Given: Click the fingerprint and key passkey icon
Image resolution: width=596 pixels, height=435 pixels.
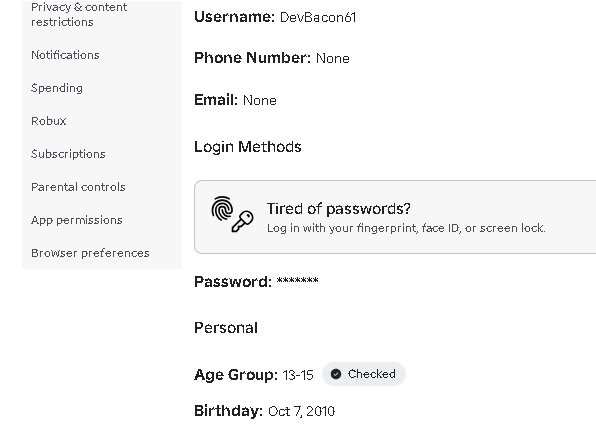Looking at the screenshot, I should click(x=233, y=214).
